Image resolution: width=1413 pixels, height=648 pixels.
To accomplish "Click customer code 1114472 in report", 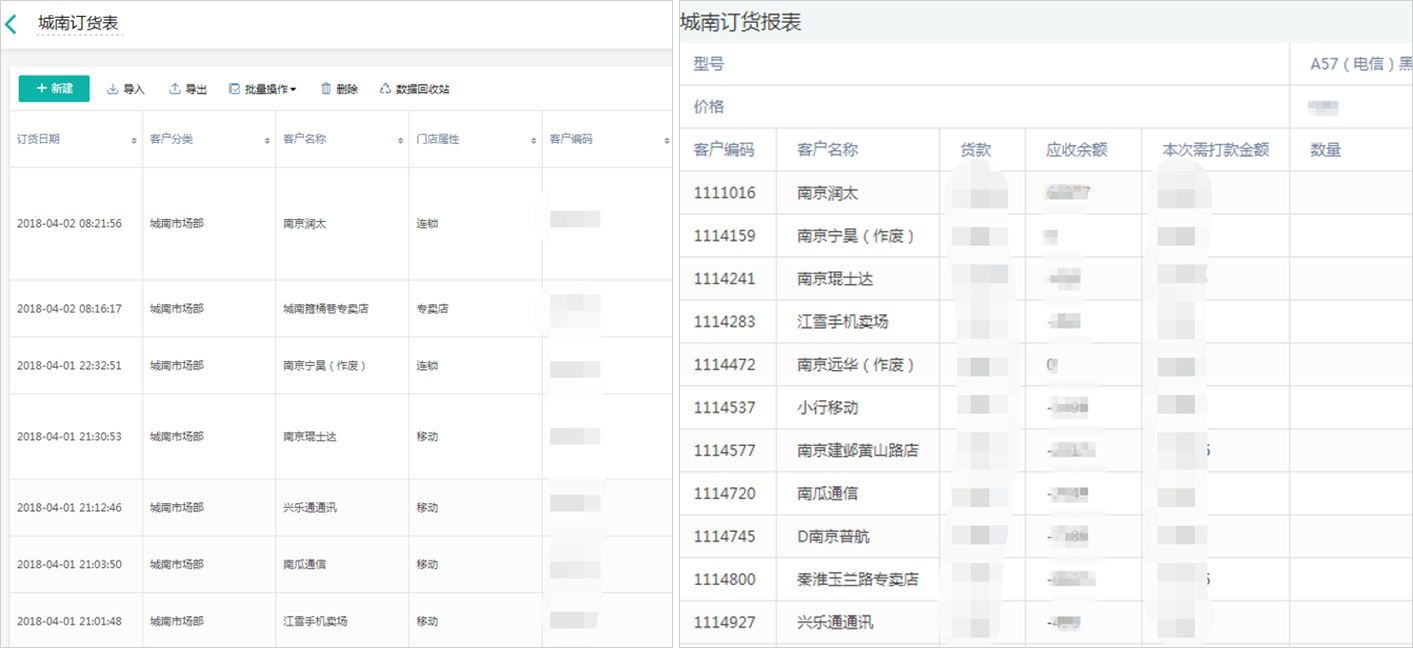I will (725, 365).
